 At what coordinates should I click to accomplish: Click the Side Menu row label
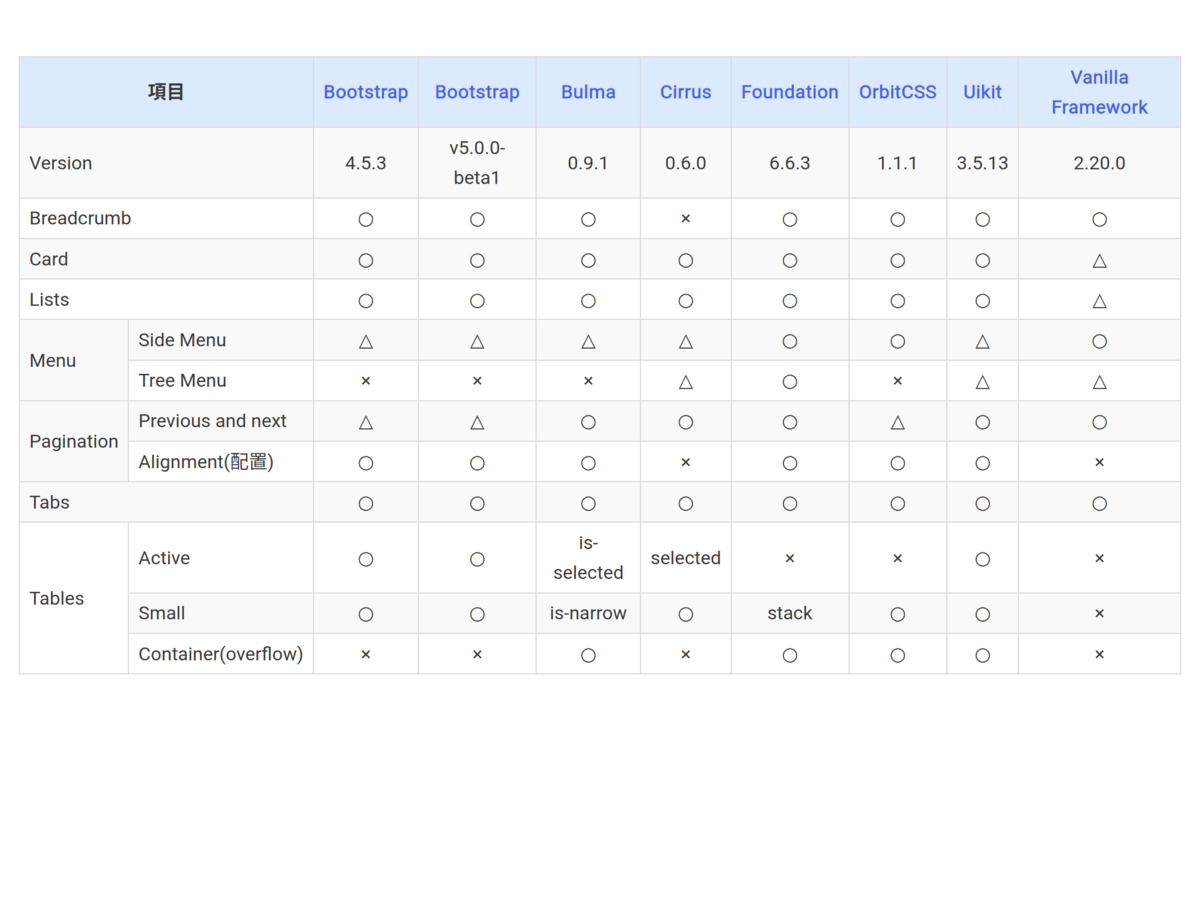tap(182, 340)
